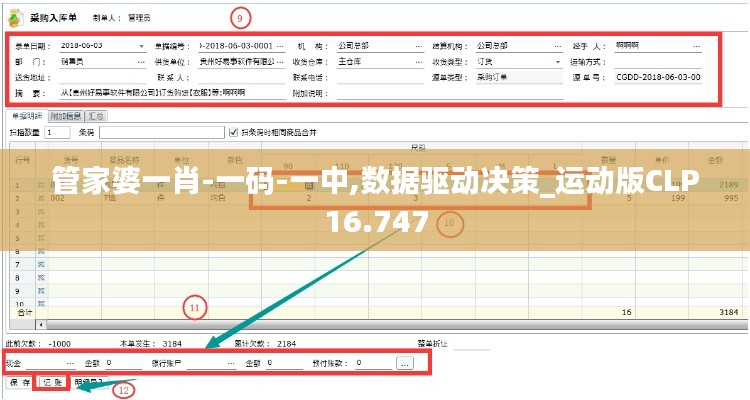
Task: Click the 明细导入 button
Action: coord(89,382)
